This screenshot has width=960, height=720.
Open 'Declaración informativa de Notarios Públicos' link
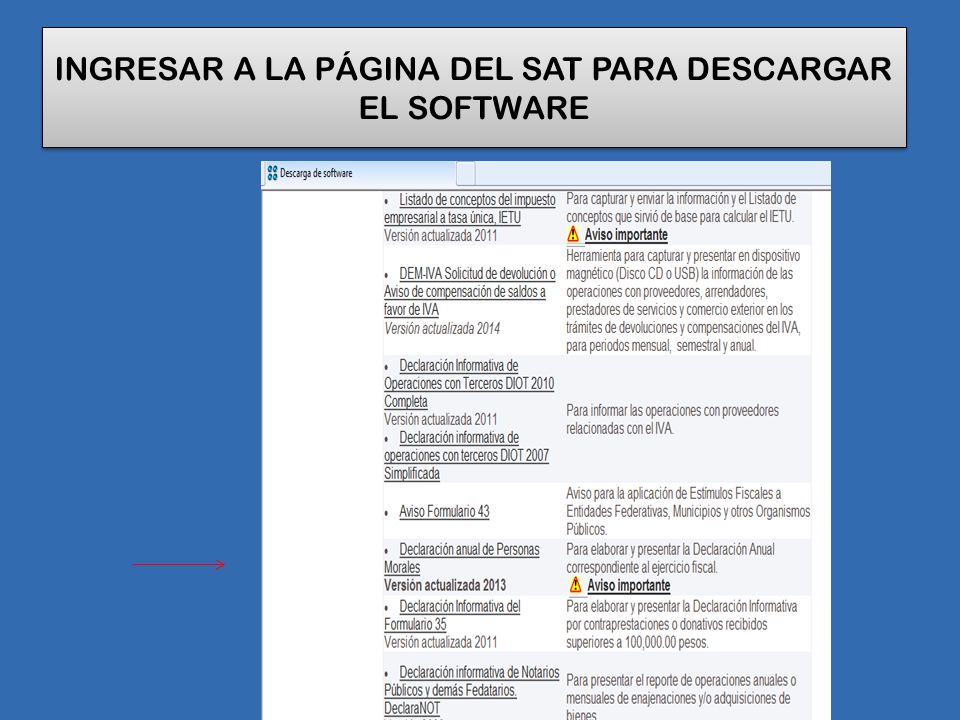point(471,690)
